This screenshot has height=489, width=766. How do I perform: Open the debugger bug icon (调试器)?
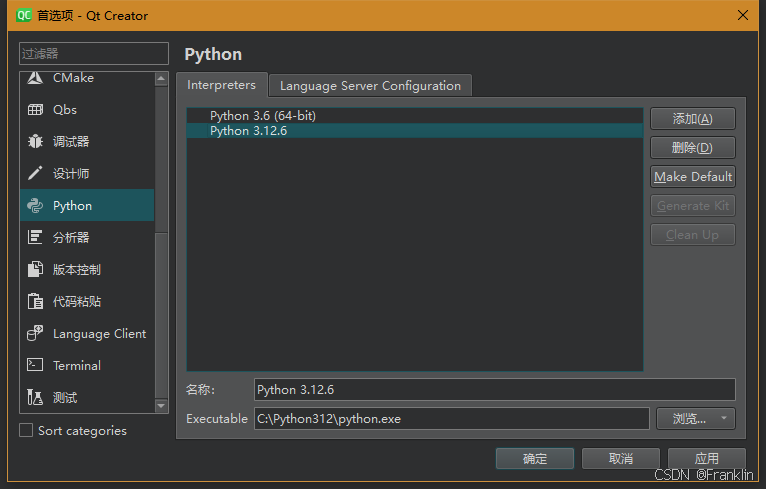point(35,142)
